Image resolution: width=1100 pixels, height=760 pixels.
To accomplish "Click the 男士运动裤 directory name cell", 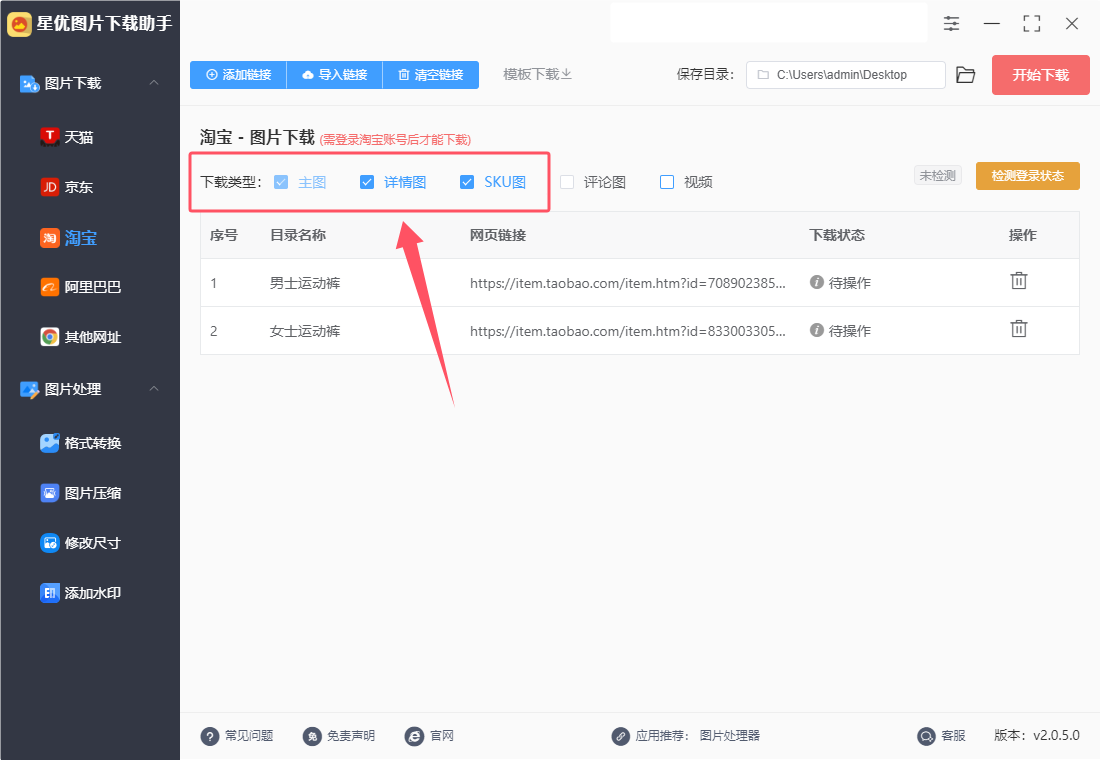I will 305,283.
